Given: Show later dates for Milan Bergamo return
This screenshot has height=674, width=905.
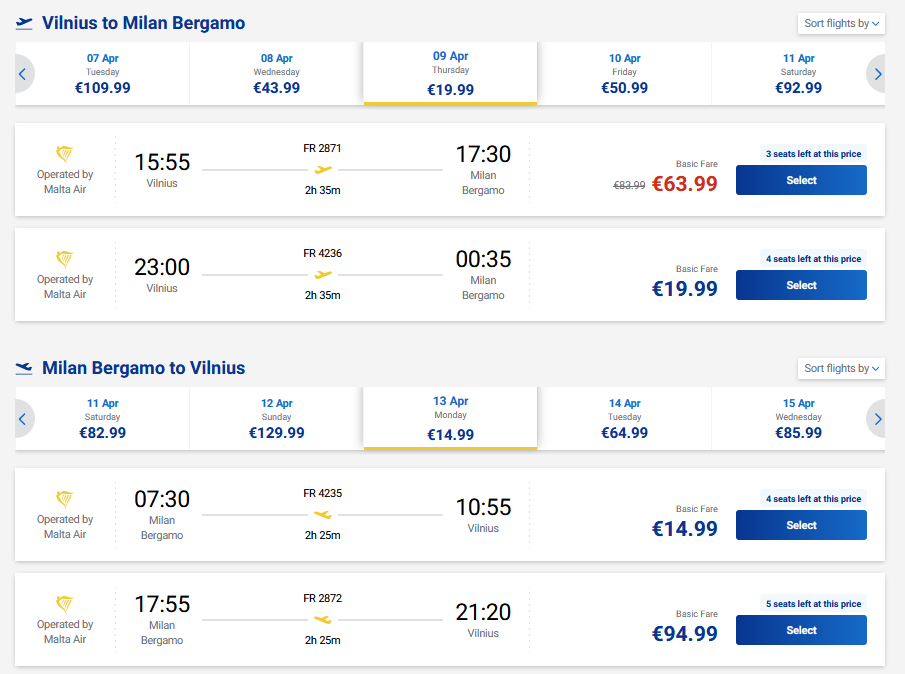Looking at the screenshot, I should 877,419.
